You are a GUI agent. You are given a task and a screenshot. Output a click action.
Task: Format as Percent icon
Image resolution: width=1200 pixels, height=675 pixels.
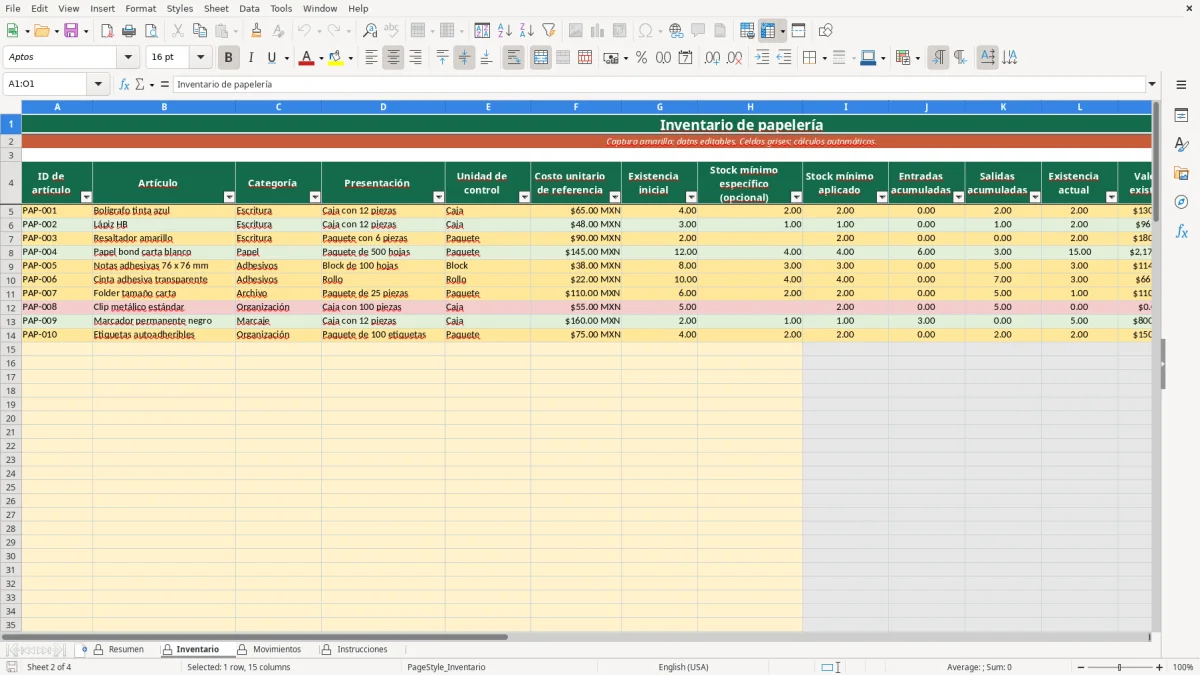(641, 58)
